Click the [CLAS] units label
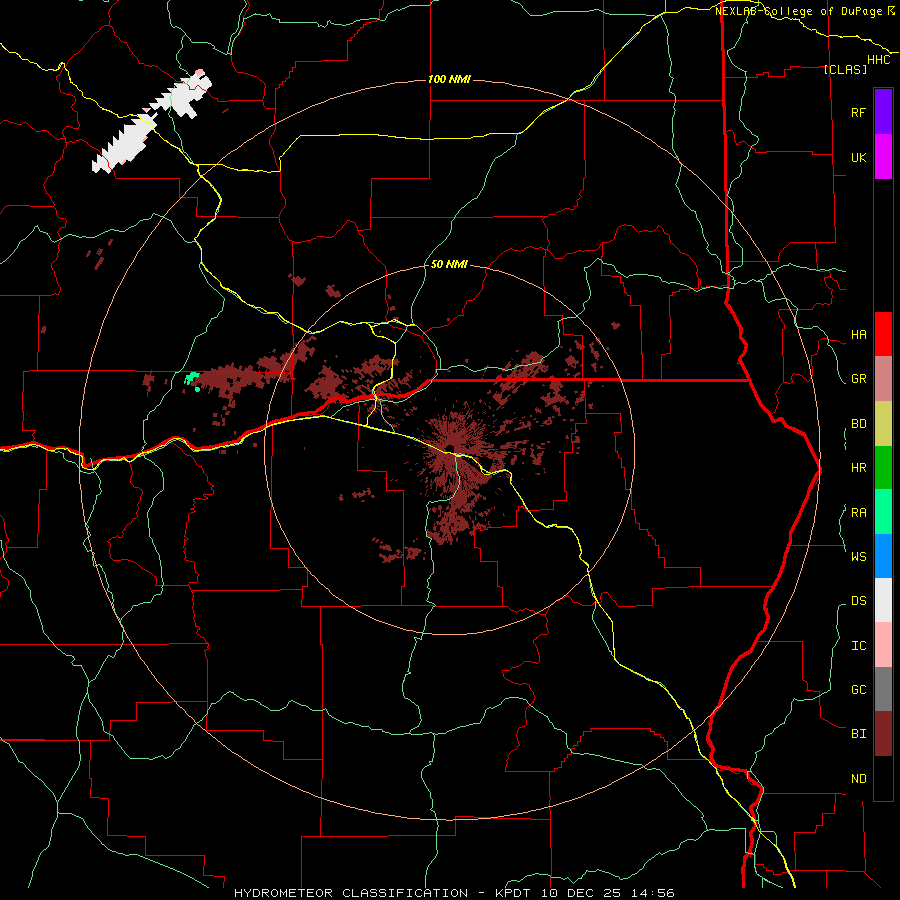900x900 pixels. tap(845, 69)
